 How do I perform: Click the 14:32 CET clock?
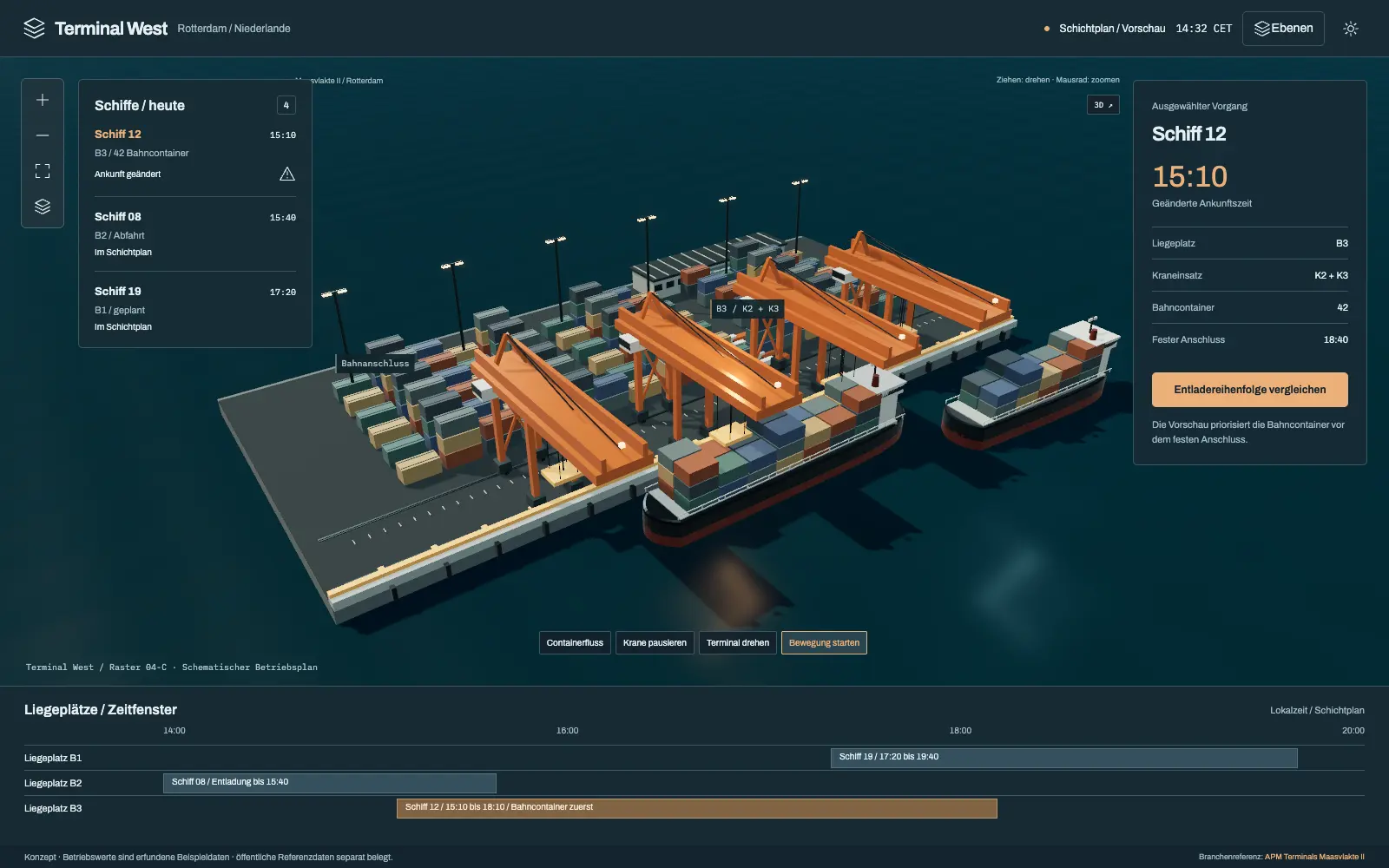point(1204,29)
